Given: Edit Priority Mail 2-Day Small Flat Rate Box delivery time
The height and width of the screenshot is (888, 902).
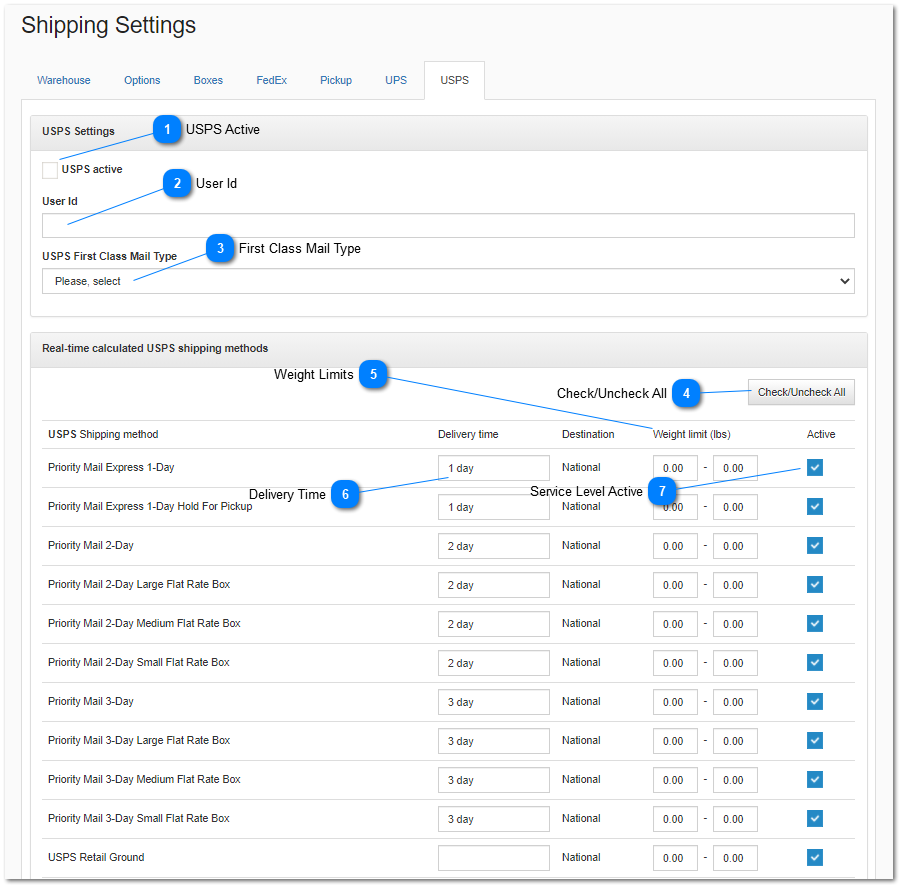Looking at the screenshot, I should pos(494,663).
